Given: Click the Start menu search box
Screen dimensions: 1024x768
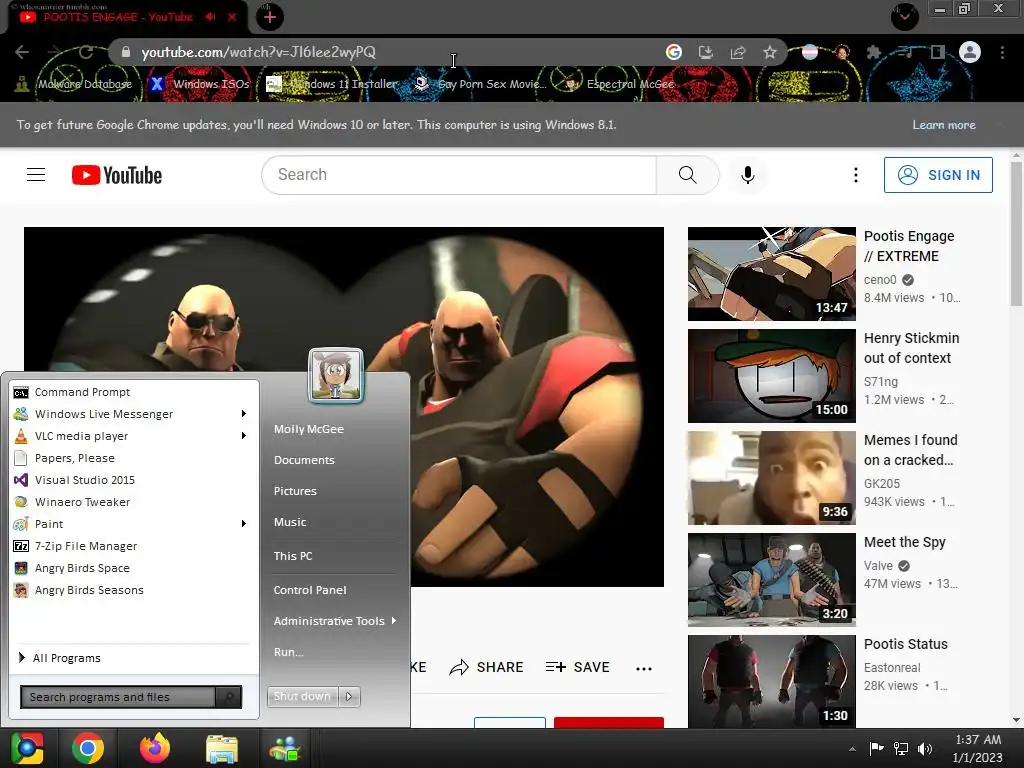Looking at the screenshot, I should (x=118, y=697).
